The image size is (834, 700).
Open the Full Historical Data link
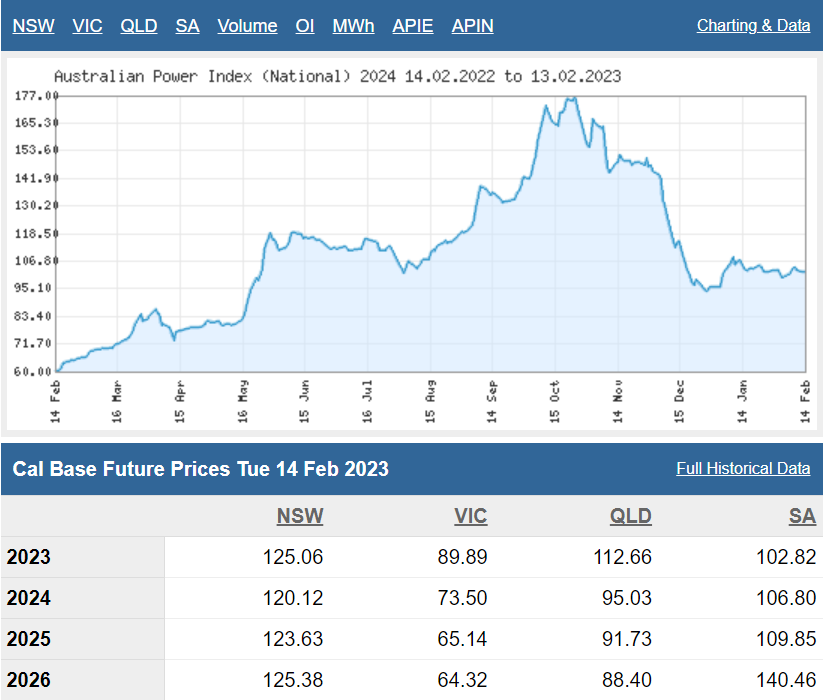tap(743, 469)
